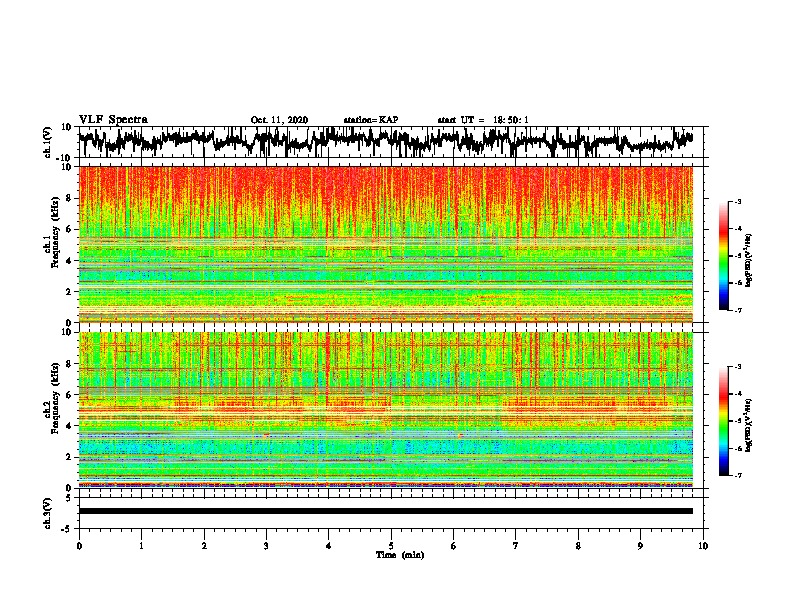Click the 'VLF Spectra' plot title
Image resolution: width=792 pixels, height=612 pixels.
pyautogui.click(x=113, y=120)
